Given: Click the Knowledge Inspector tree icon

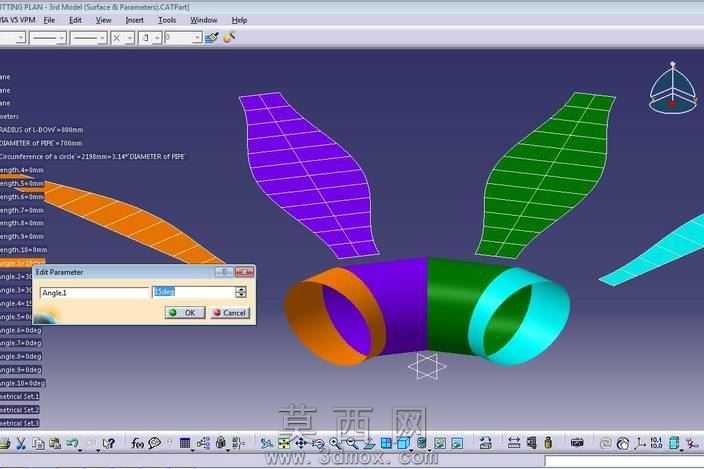Looking at the screenshot, I should (x=203, y=443).
